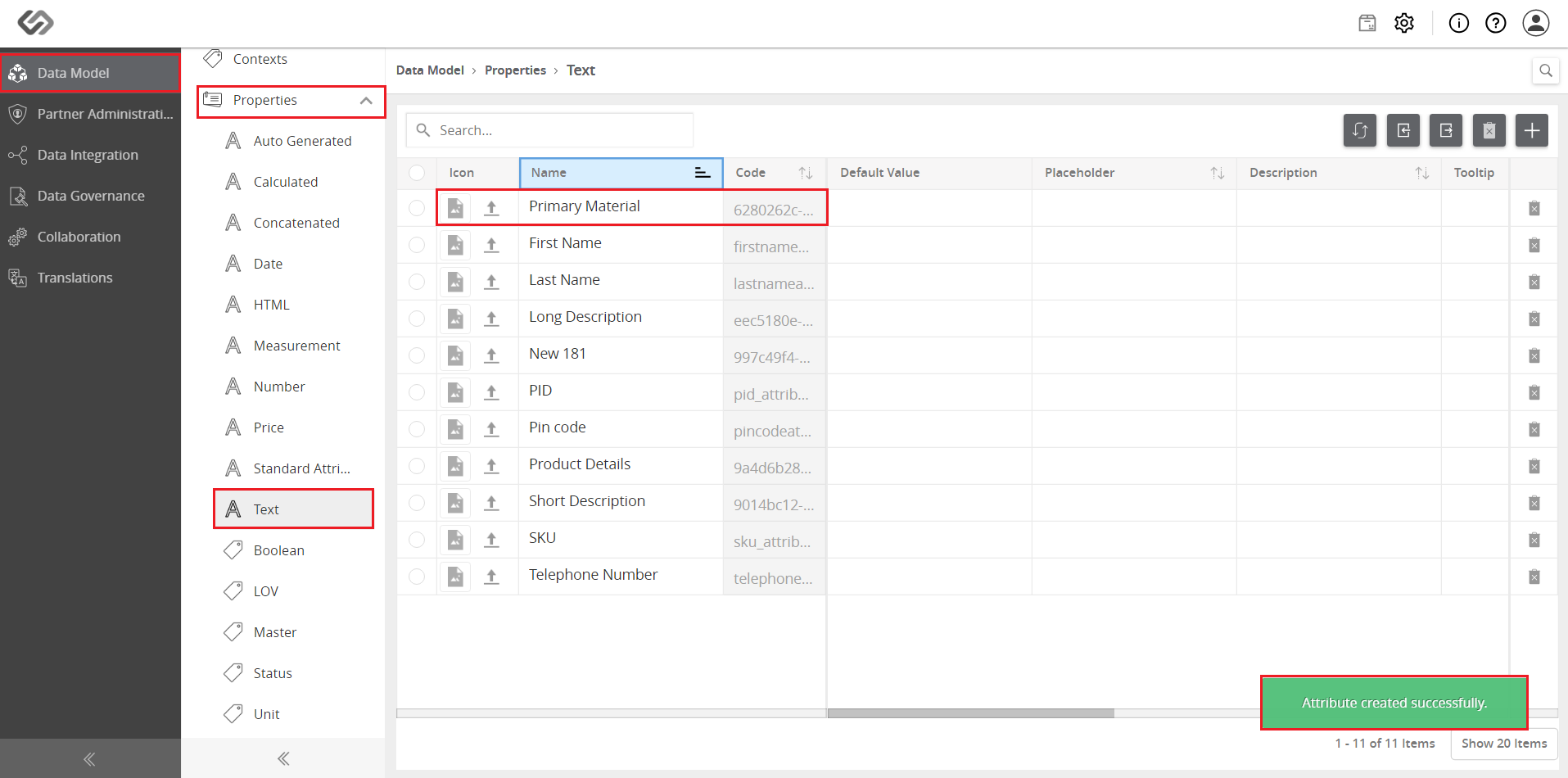Click the search magnifier at top right
1568x778 pixels.
(x=1546, y=70)
